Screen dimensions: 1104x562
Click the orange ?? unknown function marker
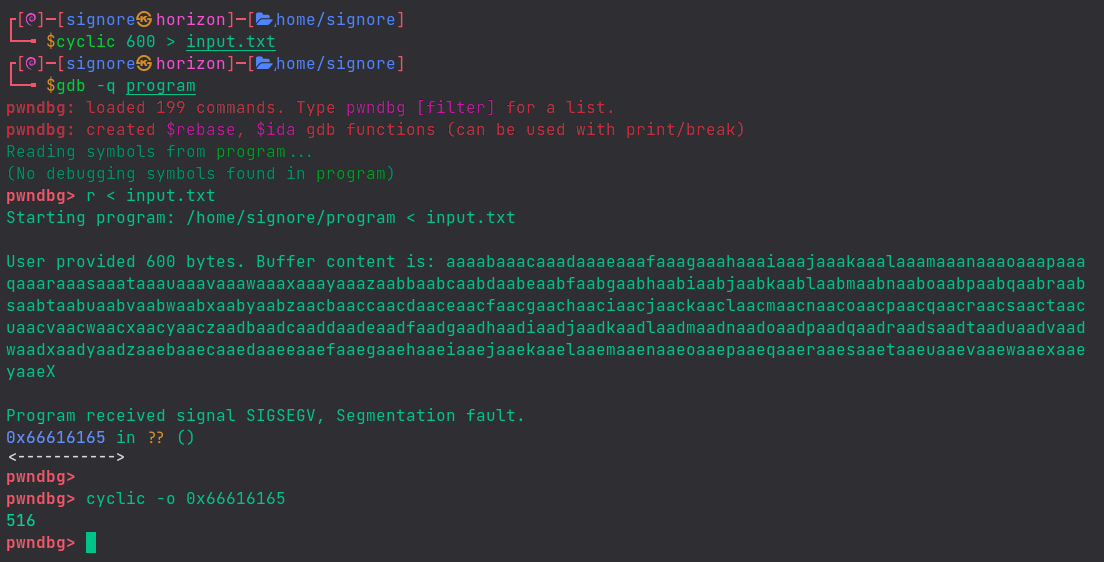156,437
